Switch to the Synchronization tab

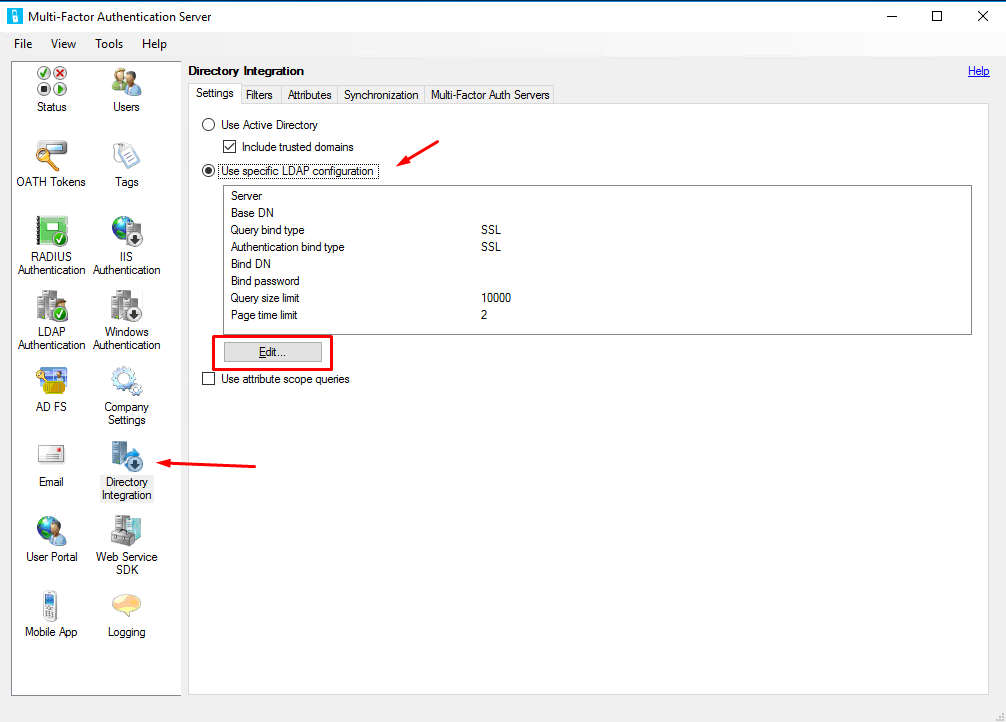(381, 95)
